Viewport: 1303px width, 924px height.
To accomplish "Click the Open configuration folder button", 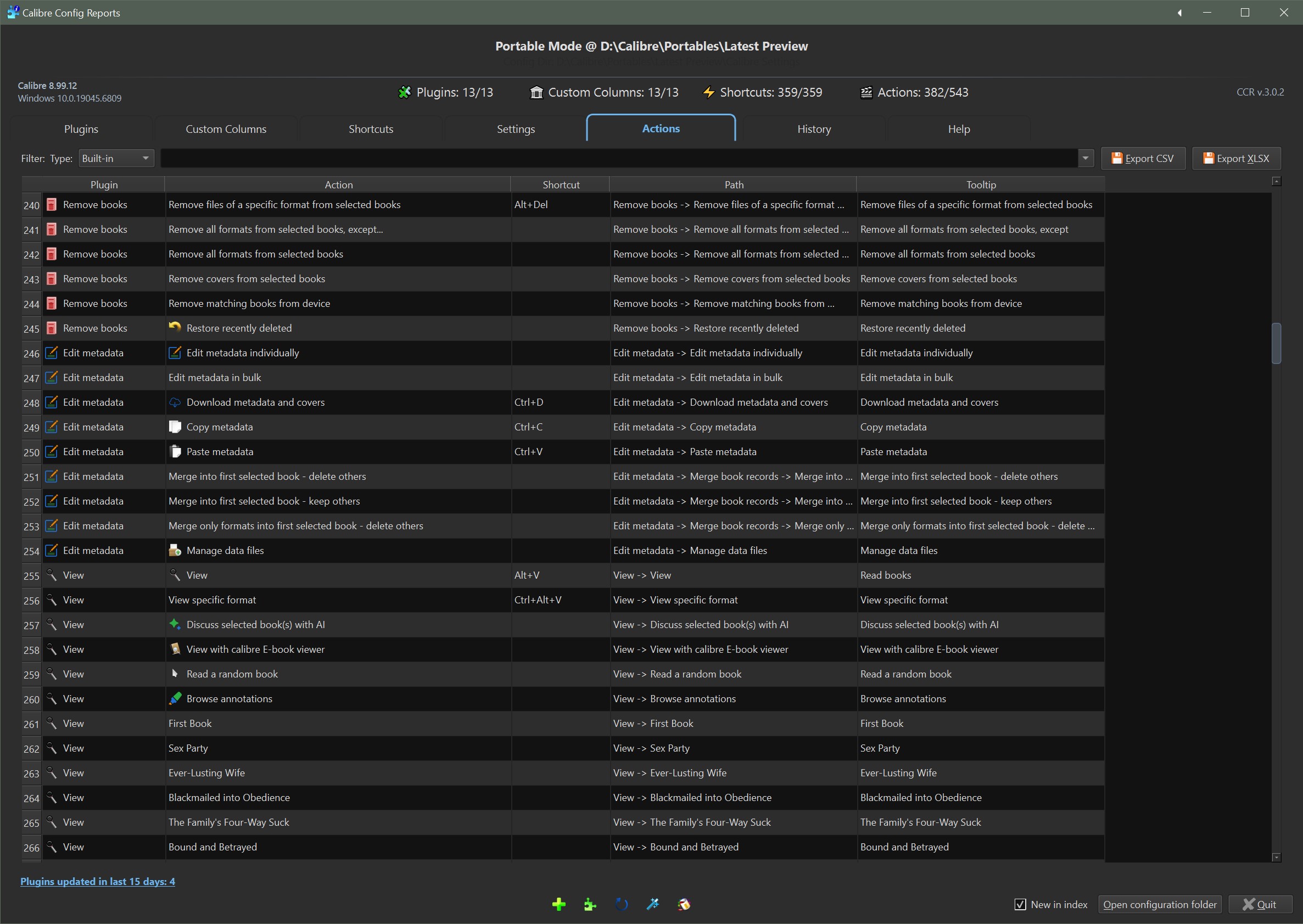I will [x=1159, y=904].
